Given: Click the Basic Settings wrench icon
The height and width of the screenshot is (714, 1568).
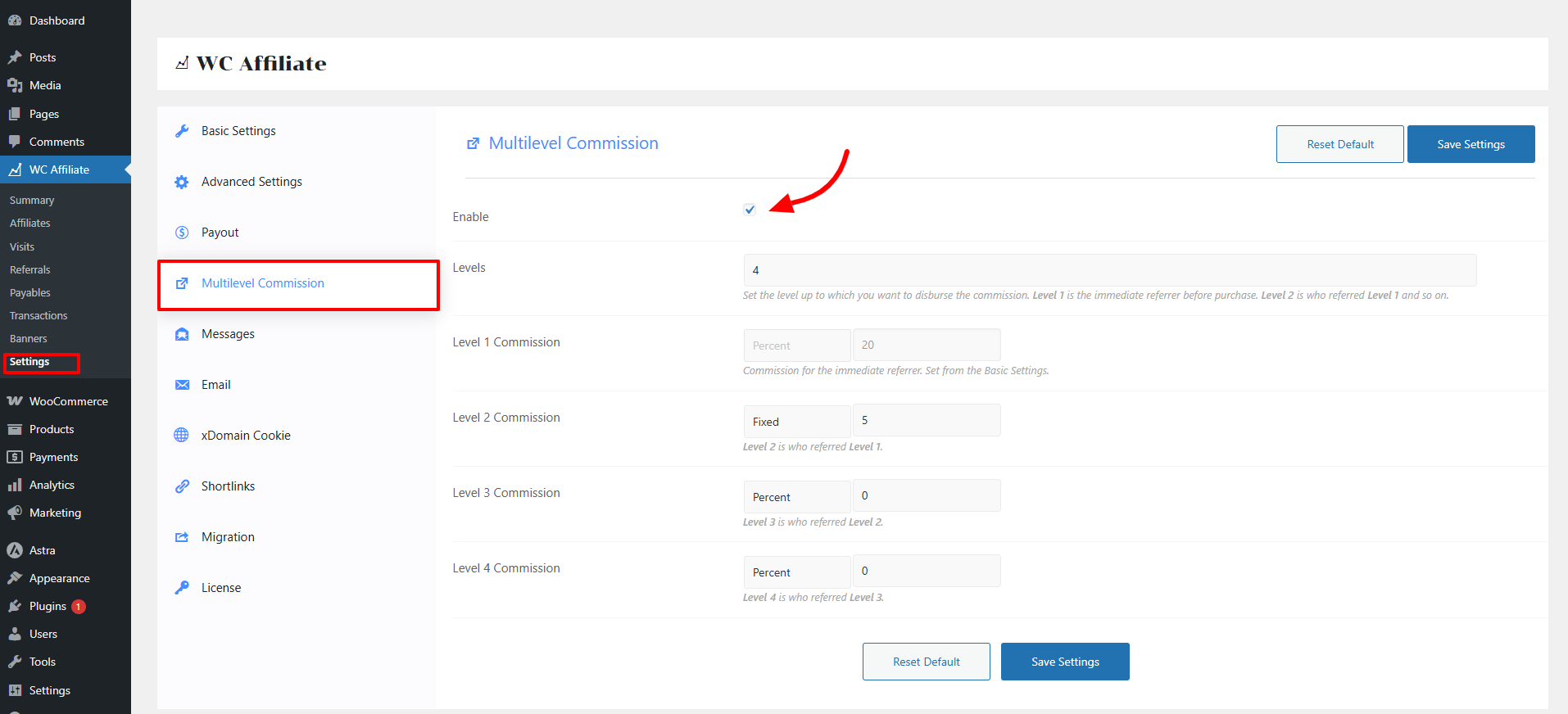Looking at the screenshot, I should pyautogui.click(x=182, y=131).
